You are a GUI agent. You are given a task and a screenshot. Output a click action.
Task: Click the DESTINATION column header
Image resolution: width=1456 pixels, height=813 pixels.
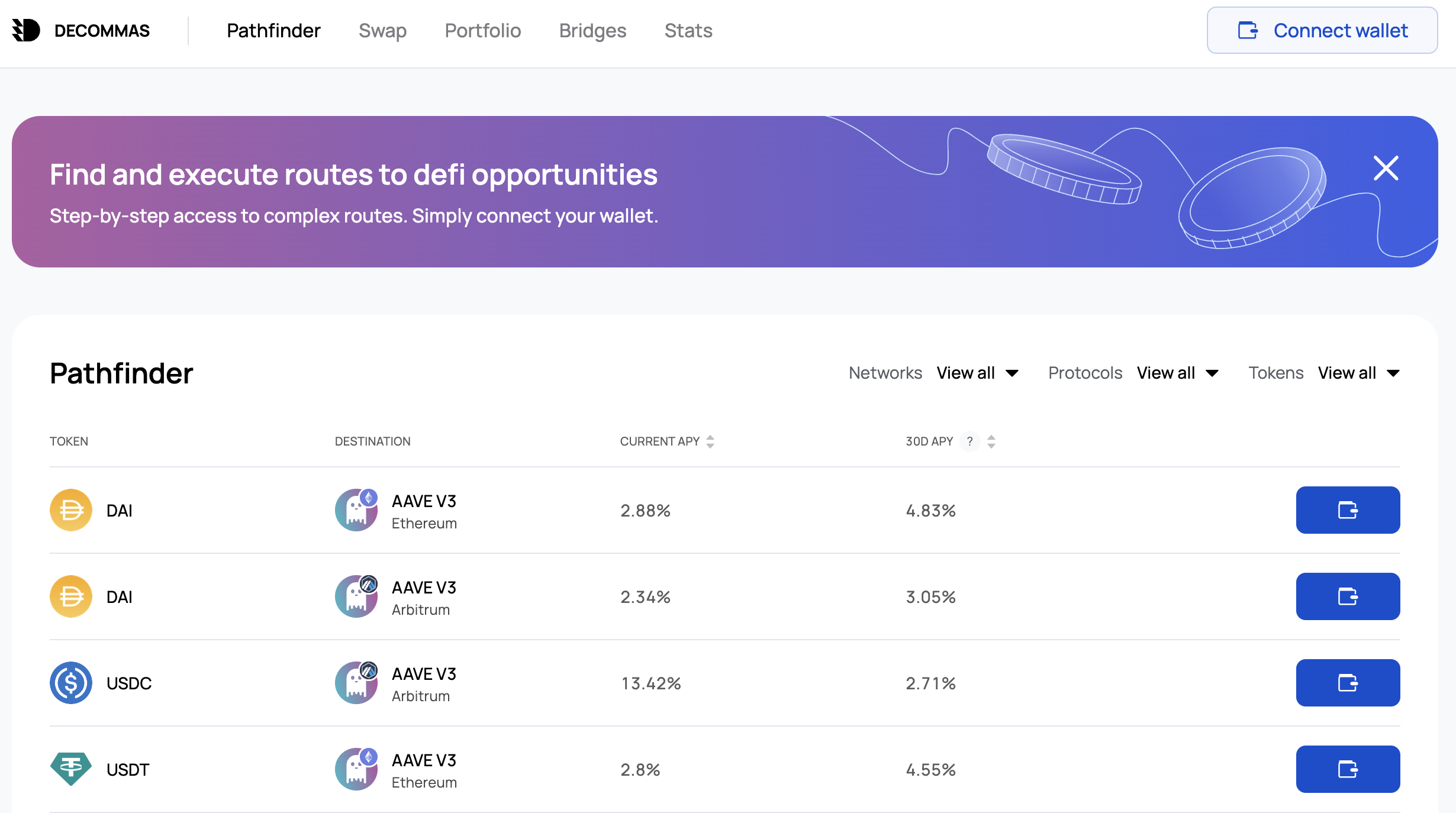(x=372, y=441)
